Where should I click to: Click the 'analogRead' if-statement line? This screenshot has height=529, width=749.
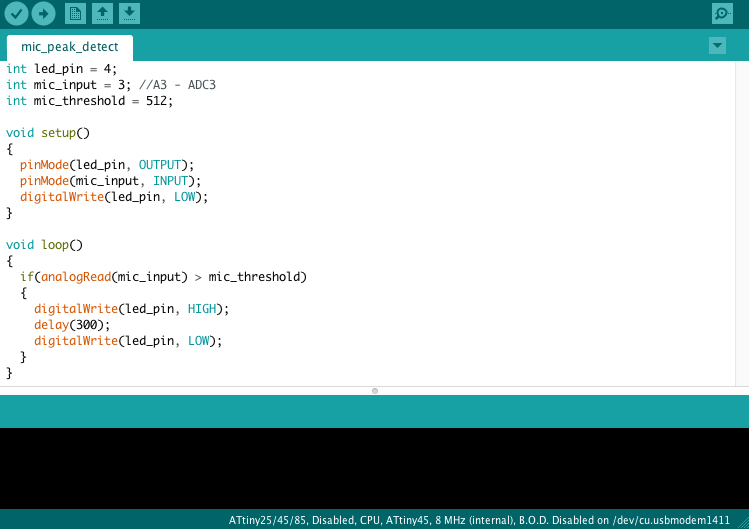tap(163, 277)
